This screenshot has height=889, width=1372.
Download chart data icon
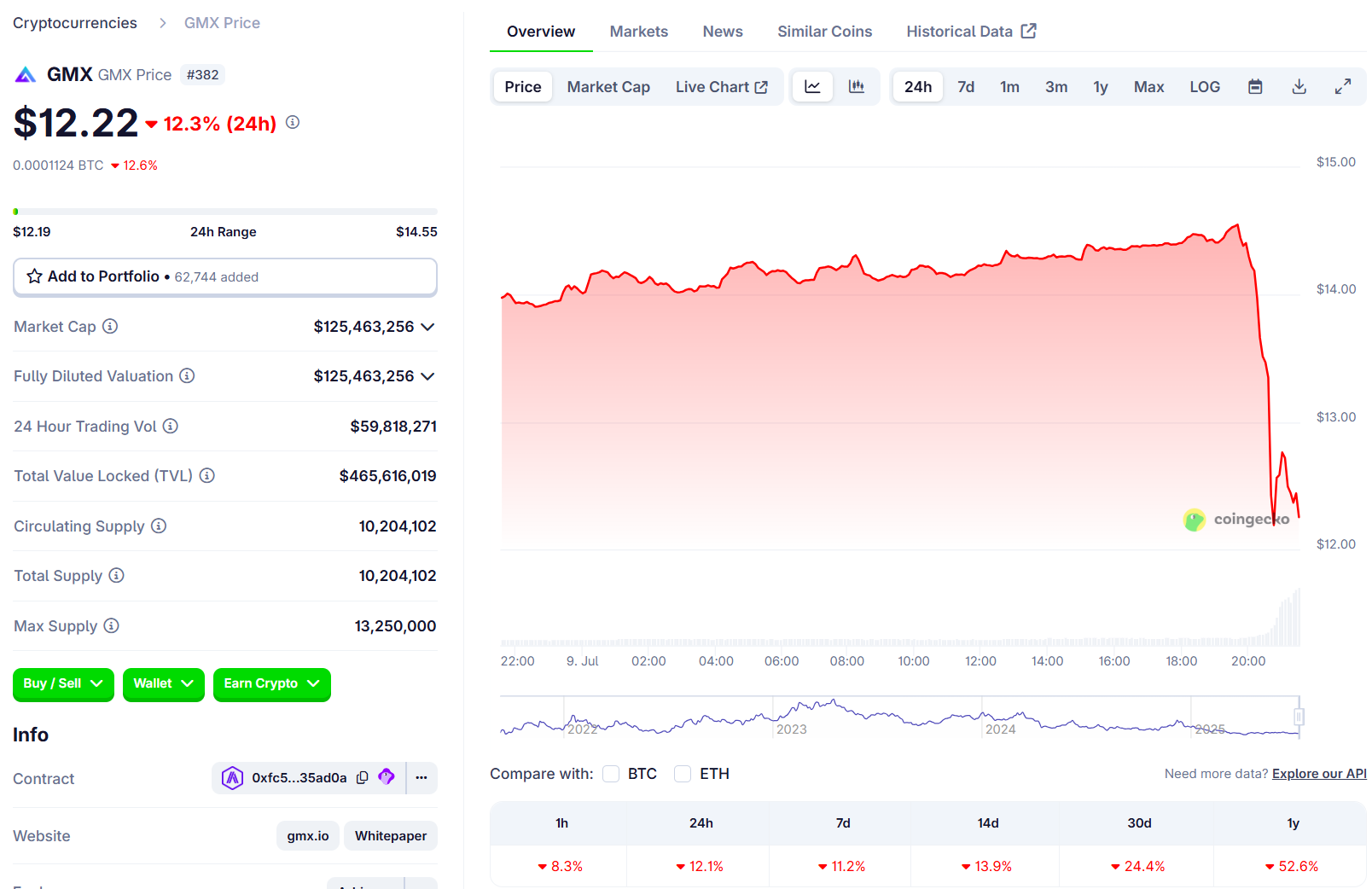[1299, 86]
